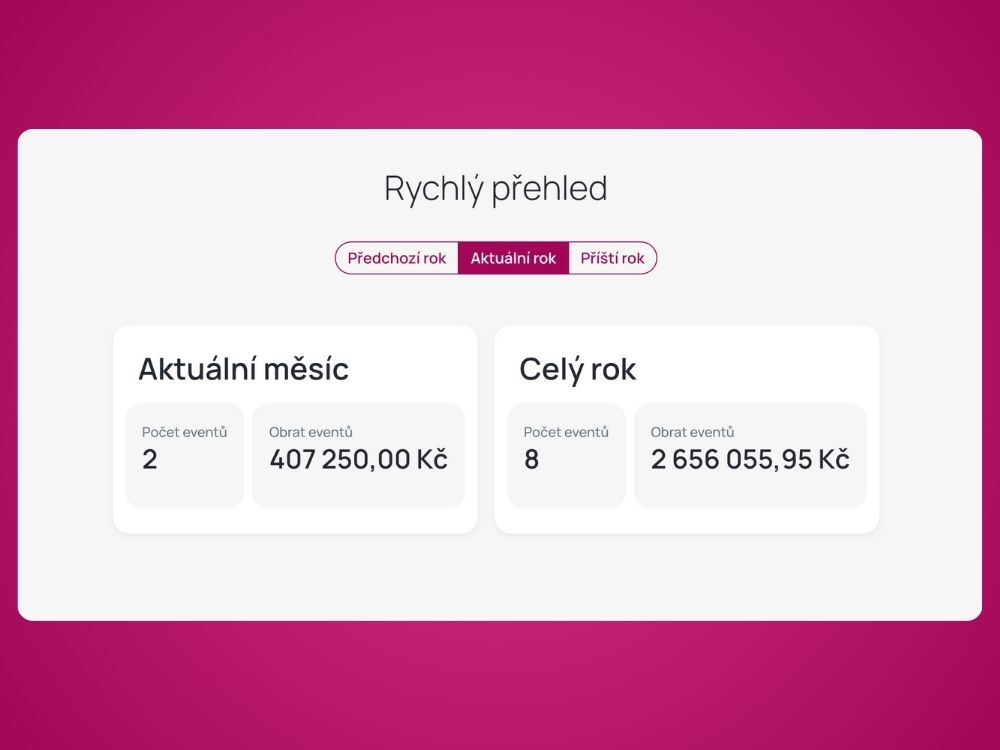Open Počet eventů tile in Aktuální měsíc
Screen dimensions: 1000x750
click(x=185, y=455)
